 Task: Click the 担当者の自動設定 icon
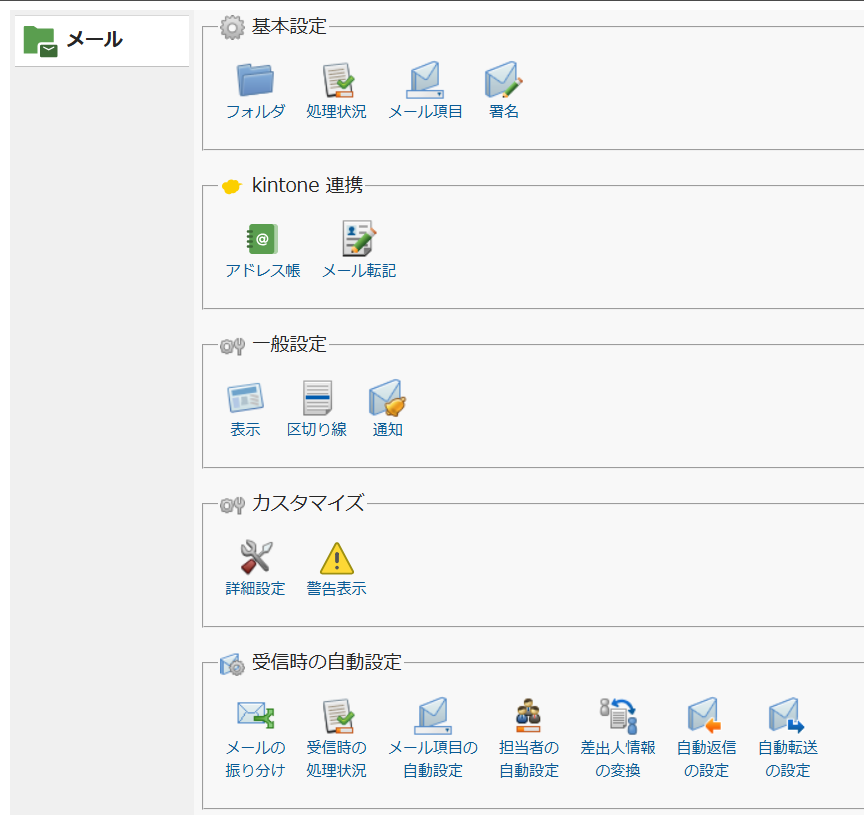(528, 716)
